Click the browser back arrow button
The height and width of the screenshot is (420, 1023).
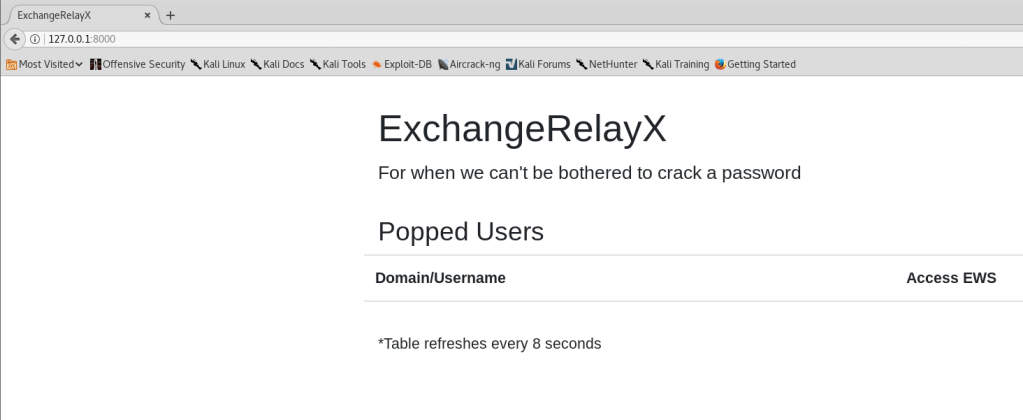click(x=14, y=39)
